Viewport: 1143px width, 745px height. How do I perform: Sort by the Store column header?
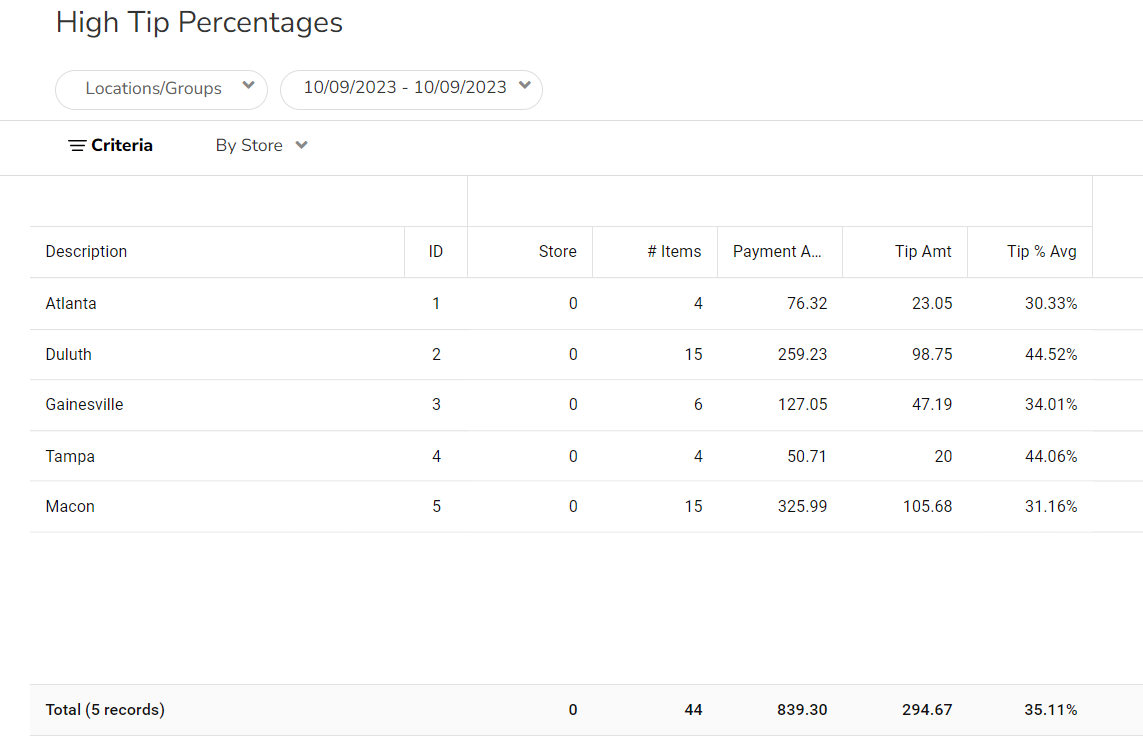click(x=557, y=252)
